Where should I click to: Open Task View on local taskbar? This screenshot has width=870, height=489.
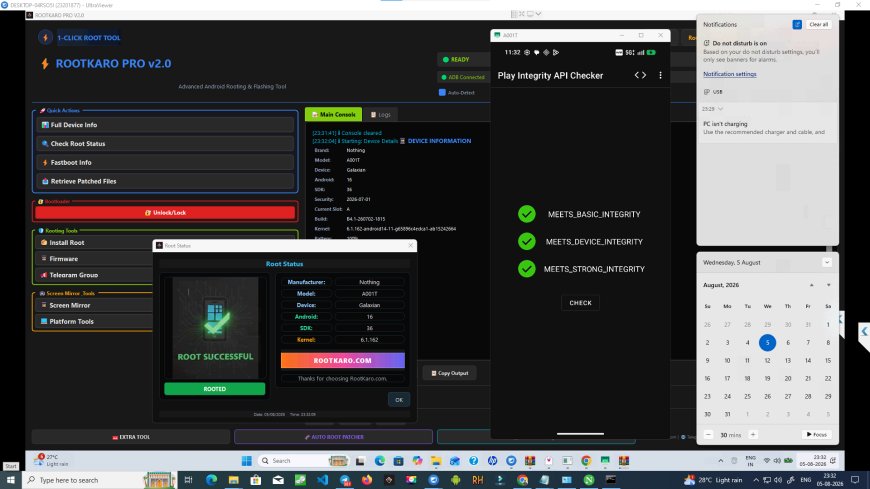pyautogui.click(x=188, y=480)
